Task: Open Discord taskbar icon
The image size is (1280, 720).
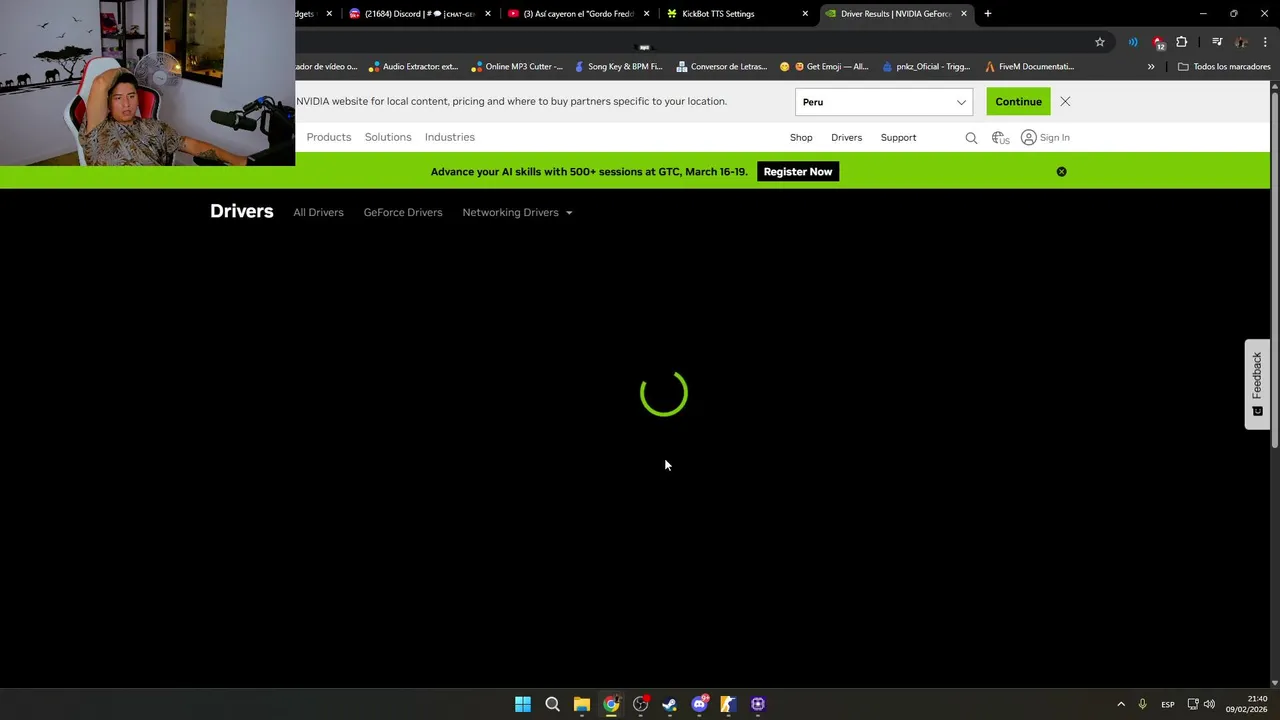Action: coord(699,704)
